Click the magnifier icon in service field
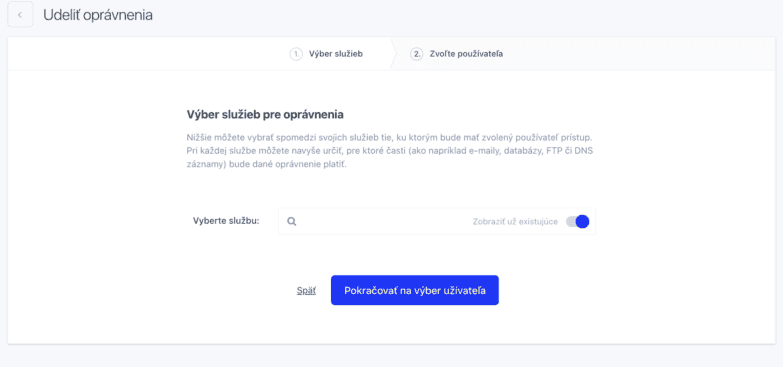This screenshot has height=367, width=783. coord(292,222)
